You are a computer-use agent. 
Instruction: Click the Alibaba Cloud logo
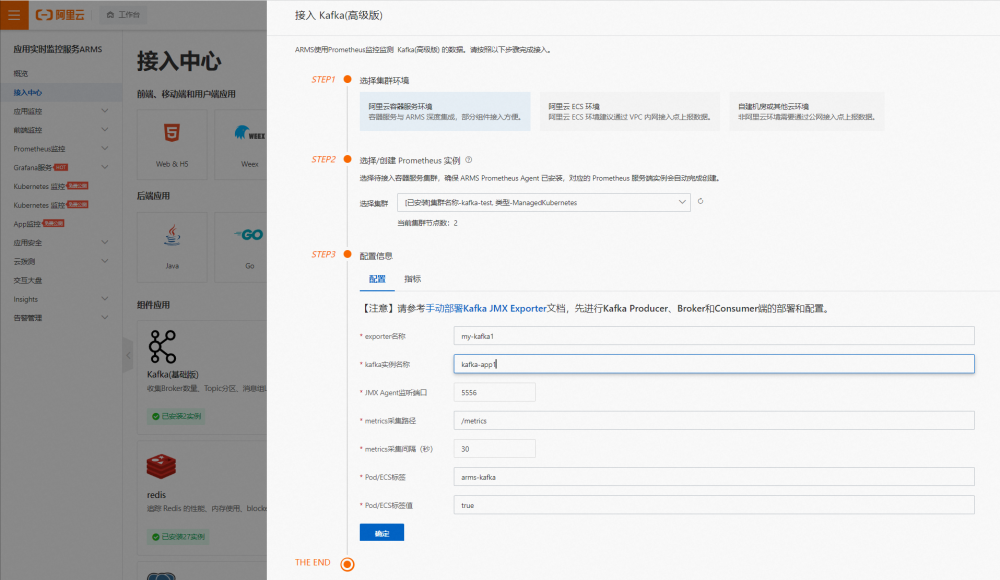tap(60, 15)
